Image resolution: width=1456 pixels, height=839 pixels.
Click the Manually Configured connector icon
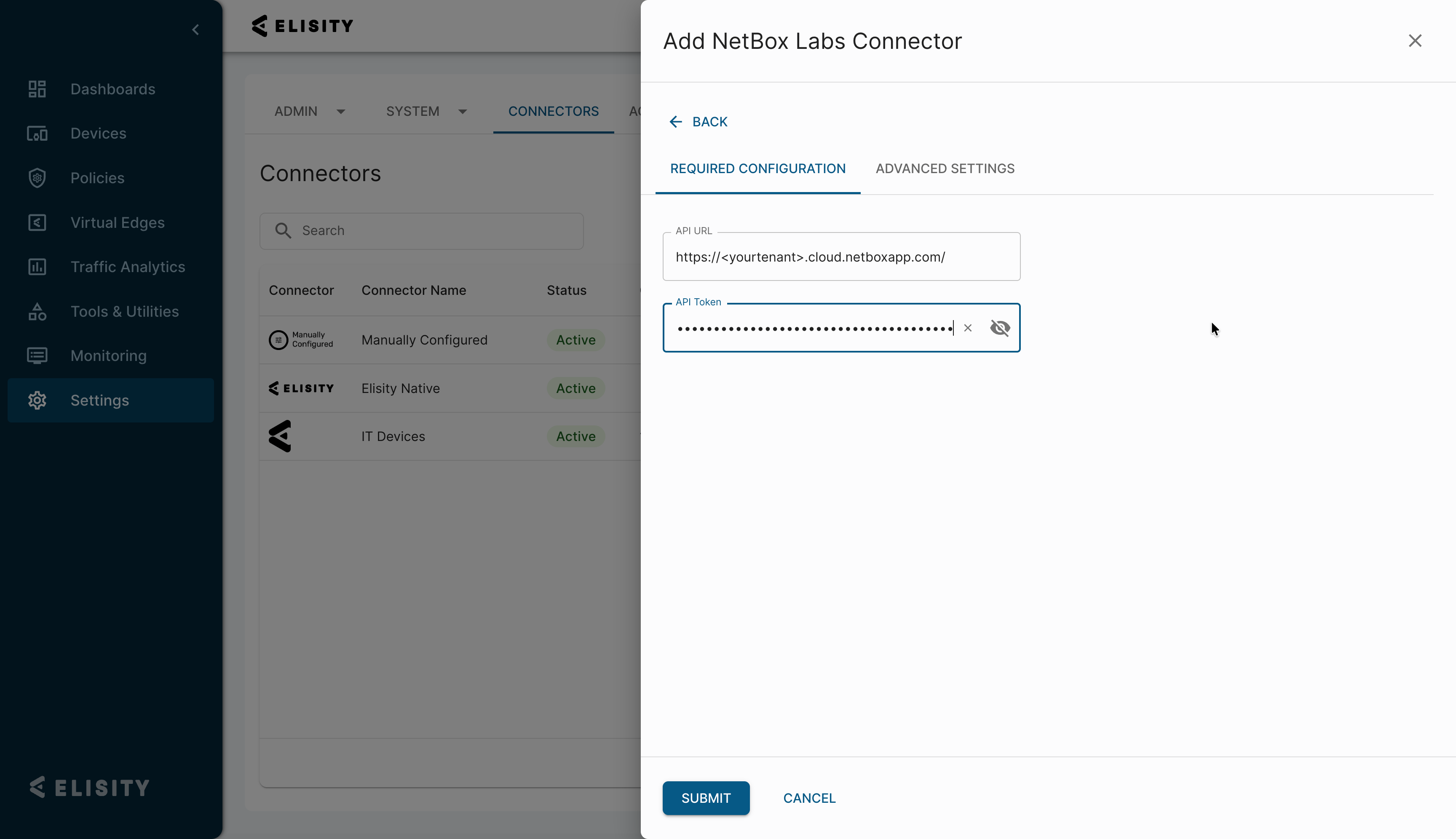[x=301, y=340]
